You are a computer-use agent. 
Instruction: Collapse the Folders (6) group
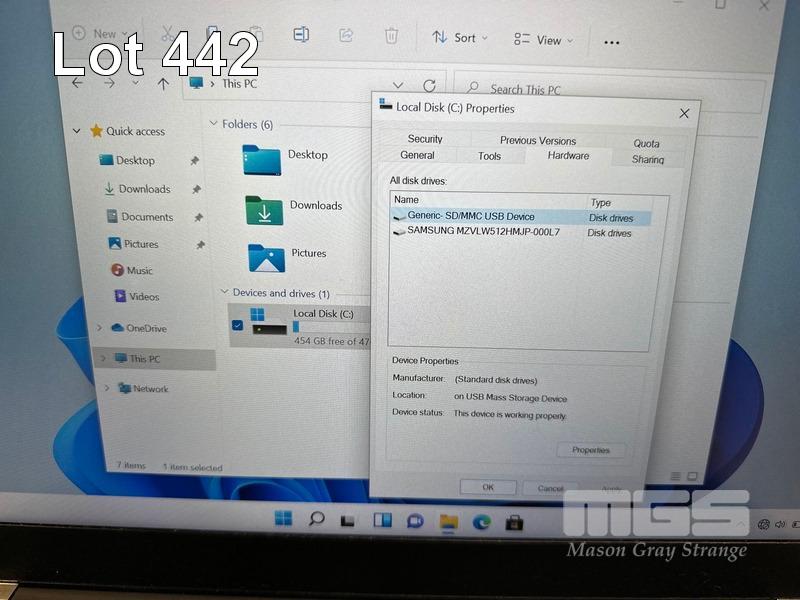pyautogui.click(x=213, y=124)
